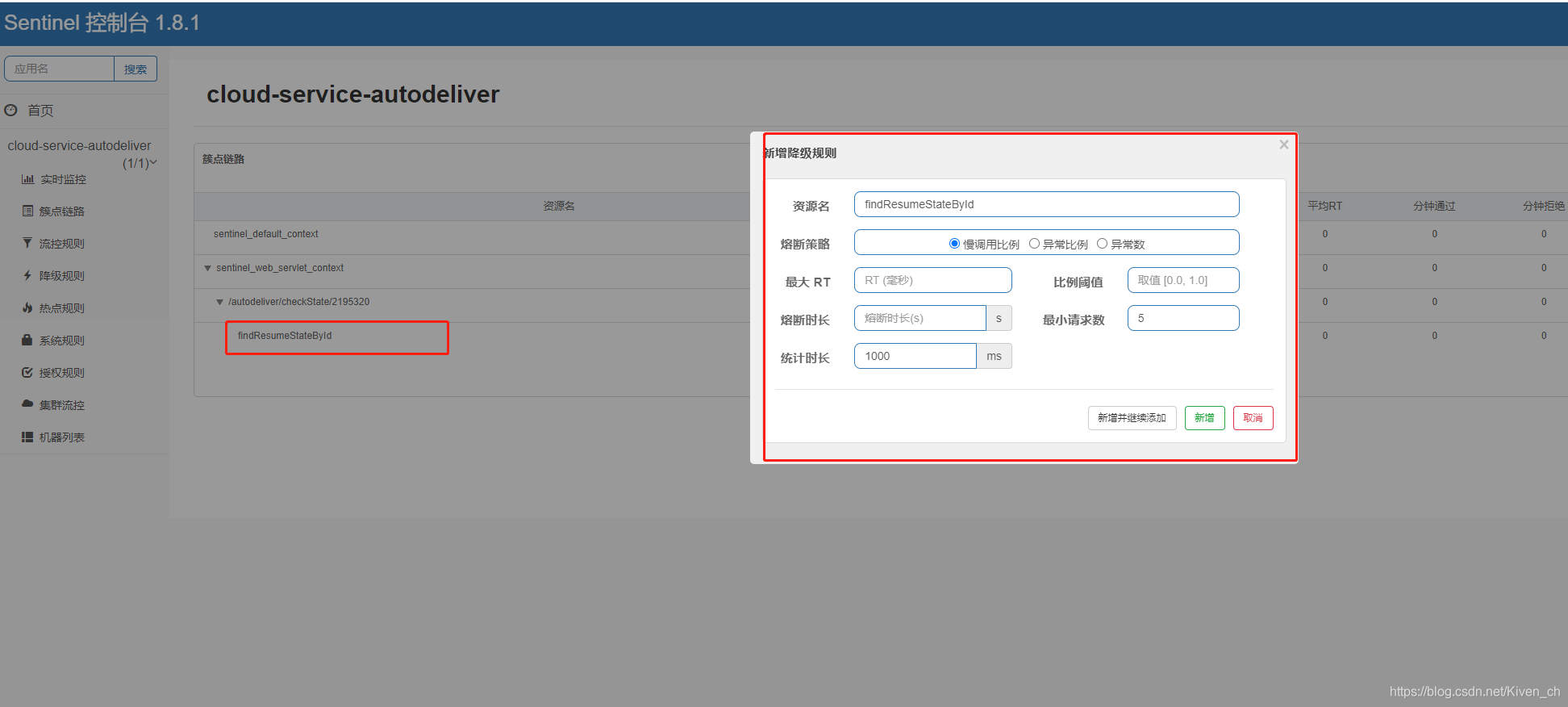Collapse the sentinel_web_servlet_context tree node

(x=207, y=268)
